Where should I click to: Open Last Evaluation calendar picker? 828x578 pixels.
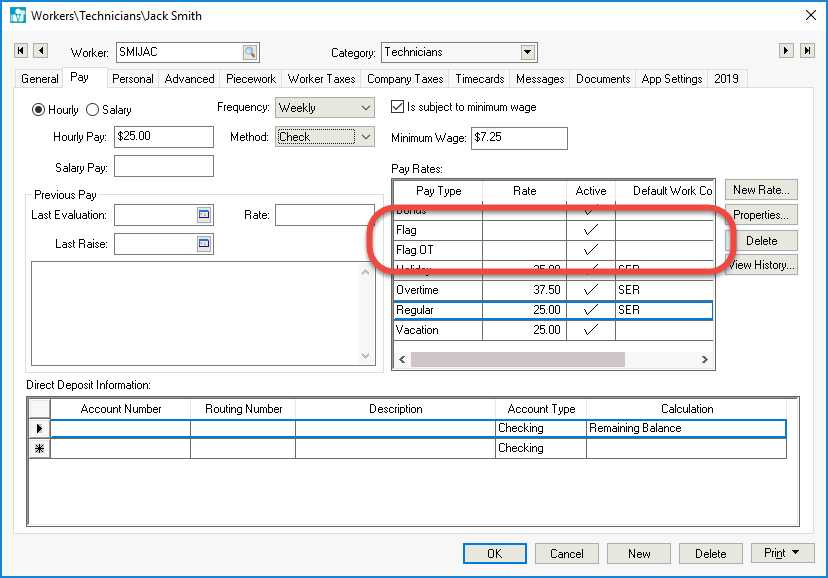[x=204, y=214]
